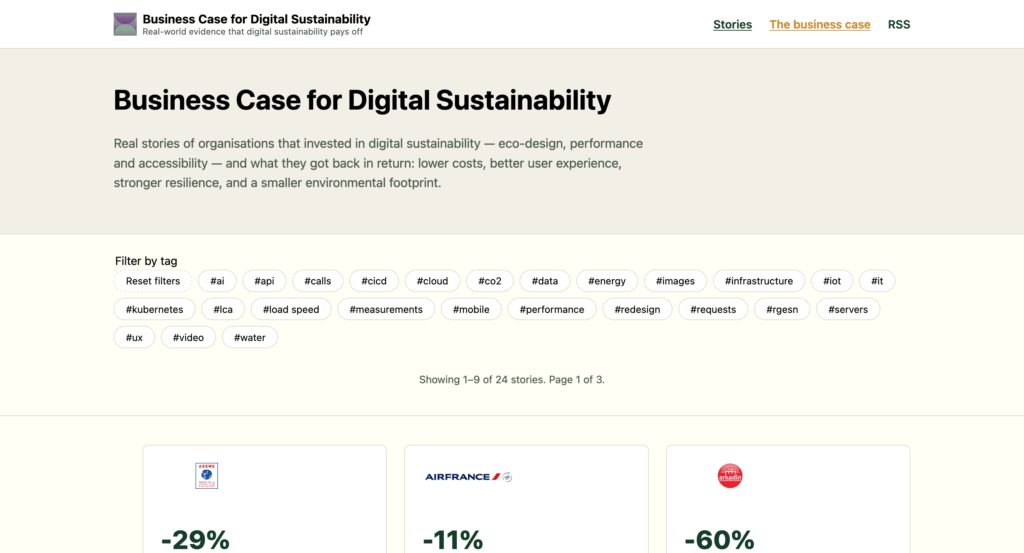Select the #cloud tag filter
This screenshot has width=1024, height=553.
(432, 281)
